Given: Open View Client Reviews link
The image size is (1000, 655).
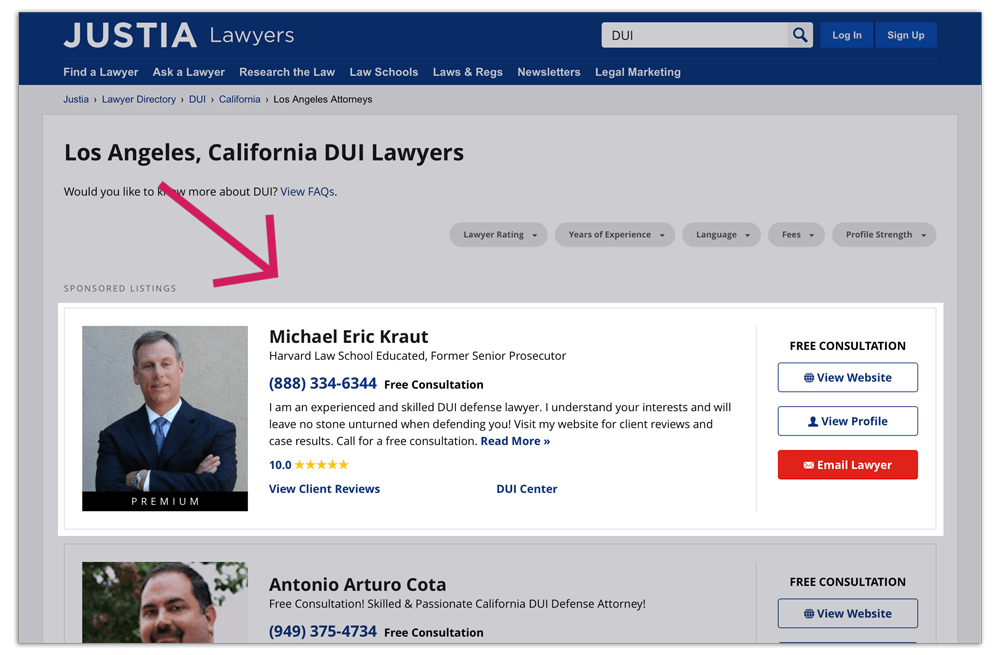Looking at the screenshot, I should click(x=325, y=489).
